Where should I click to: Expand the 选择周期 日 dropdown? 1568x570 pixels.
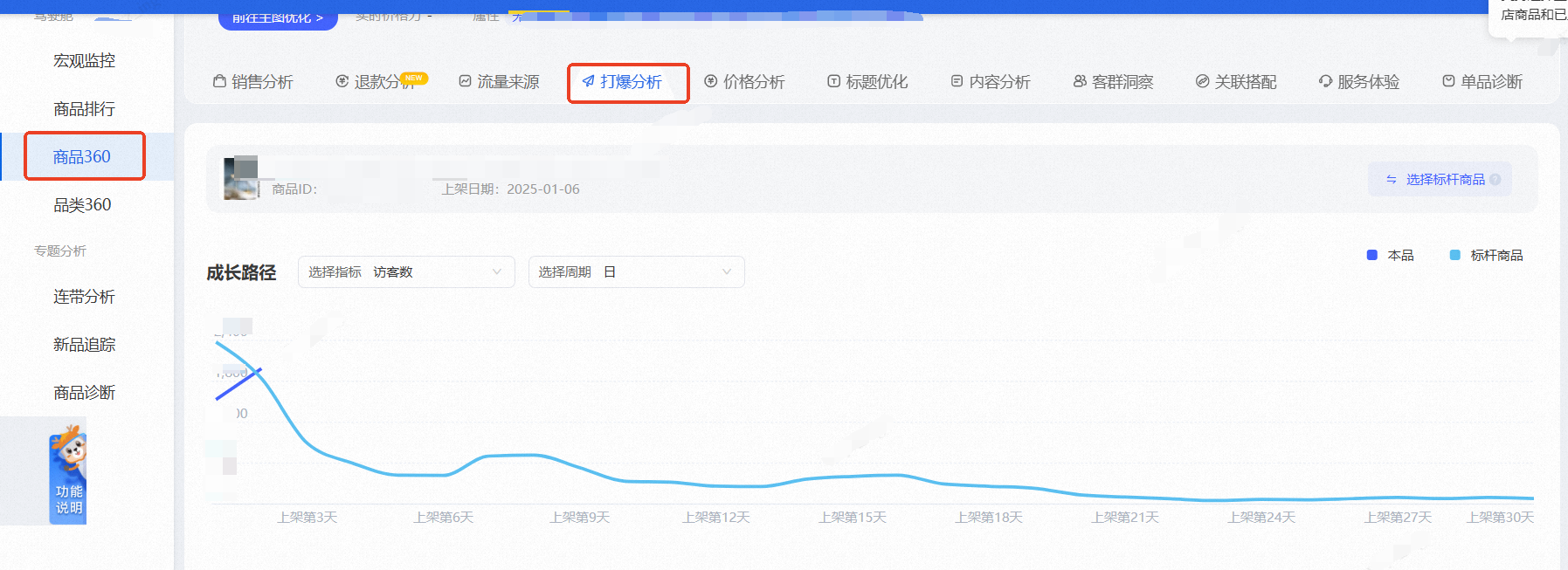(x=636, y=271)
